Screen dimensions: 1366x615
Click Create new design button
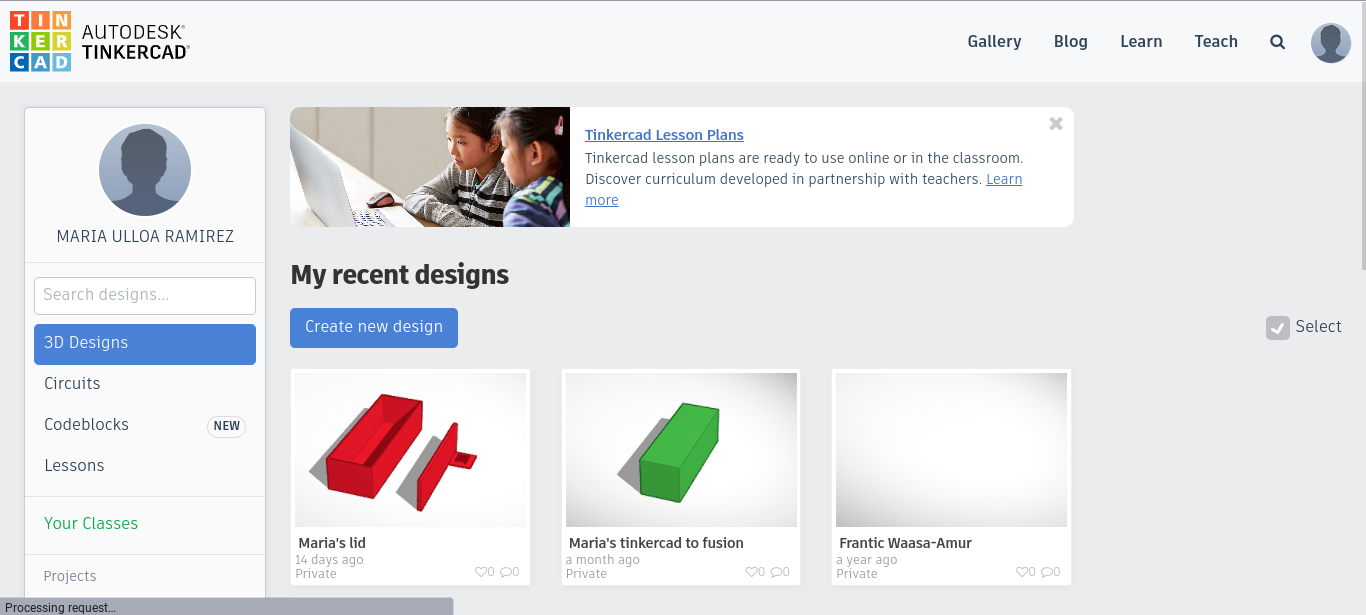tap(373, 327)
